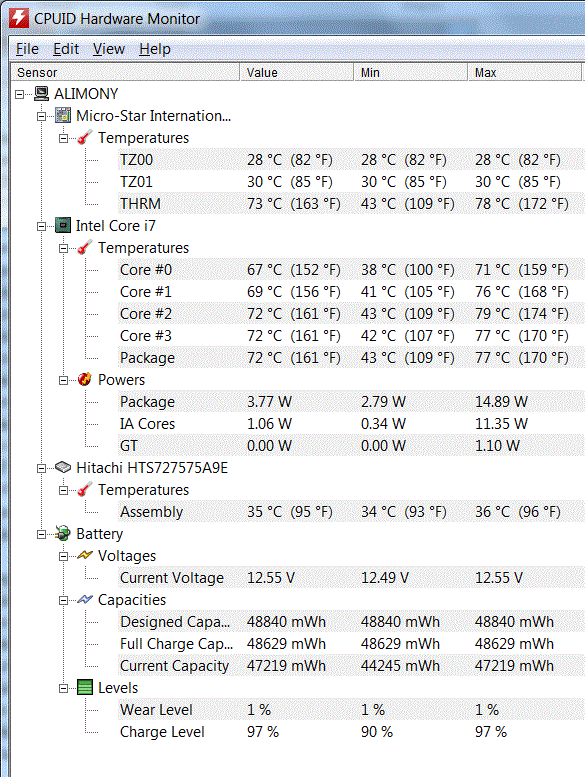Click THRM max value 78 °C
This screenshot has height=777, width=585.
click(522, 204)
